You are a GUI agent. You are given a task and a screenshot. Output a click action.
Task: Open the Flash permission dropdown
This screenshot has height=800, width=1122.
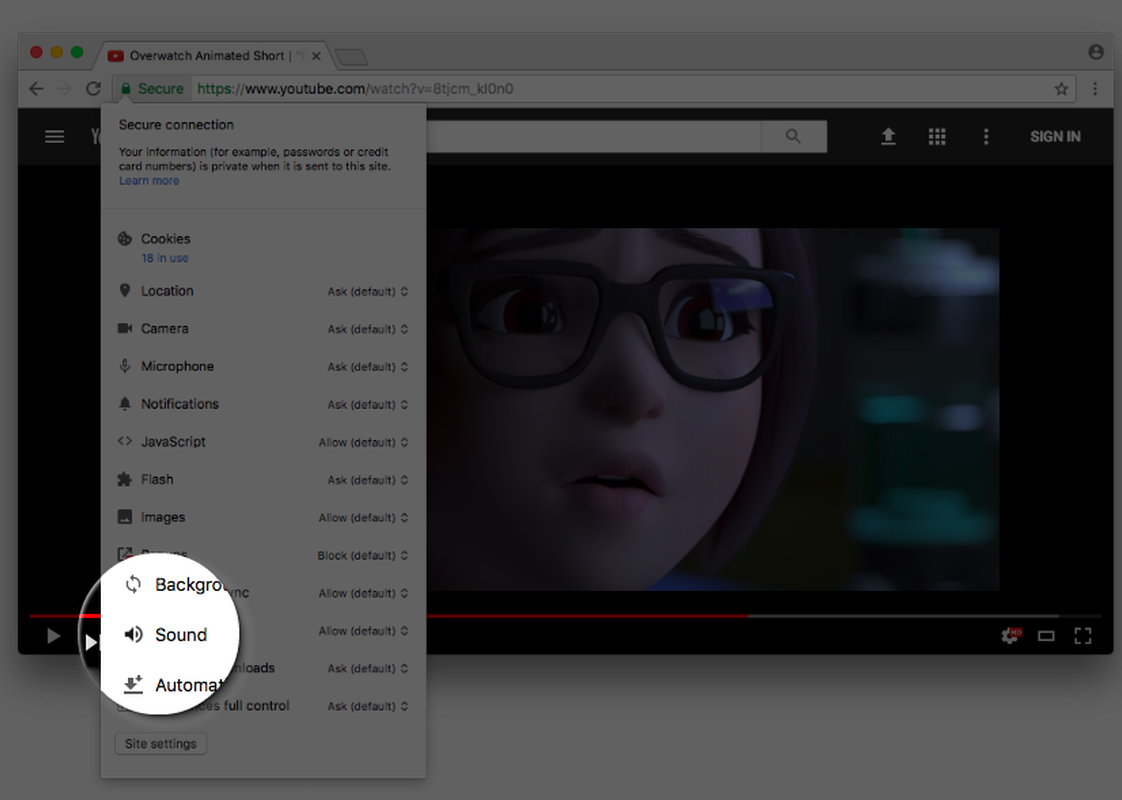click(x=368, y=480)
